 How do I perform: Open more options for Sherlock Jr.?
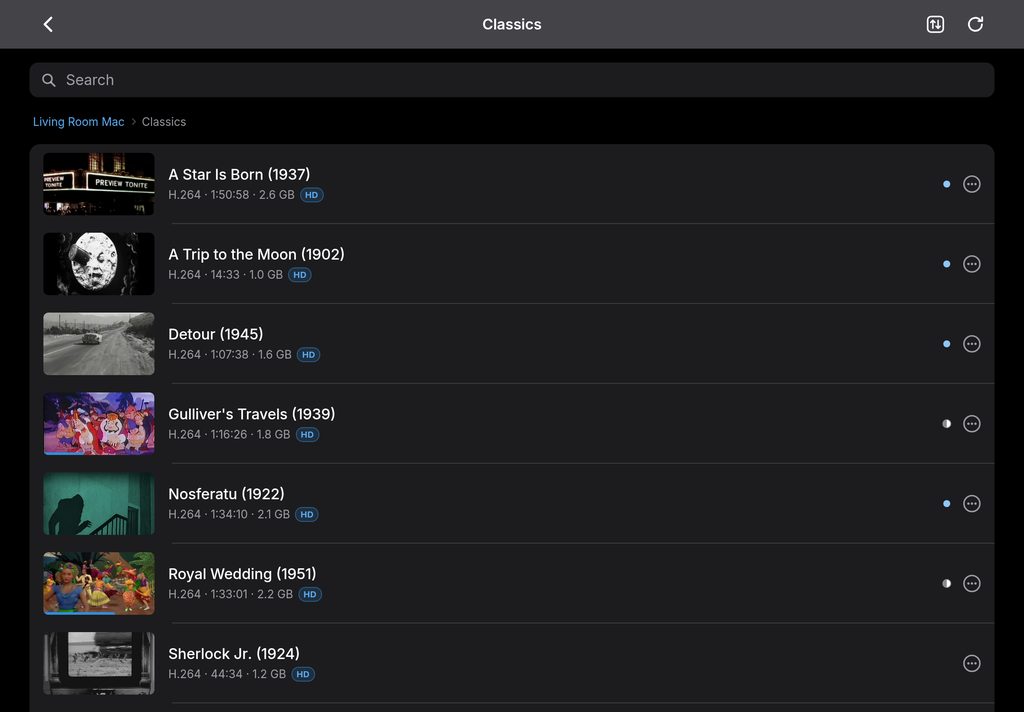coord(972,664)
